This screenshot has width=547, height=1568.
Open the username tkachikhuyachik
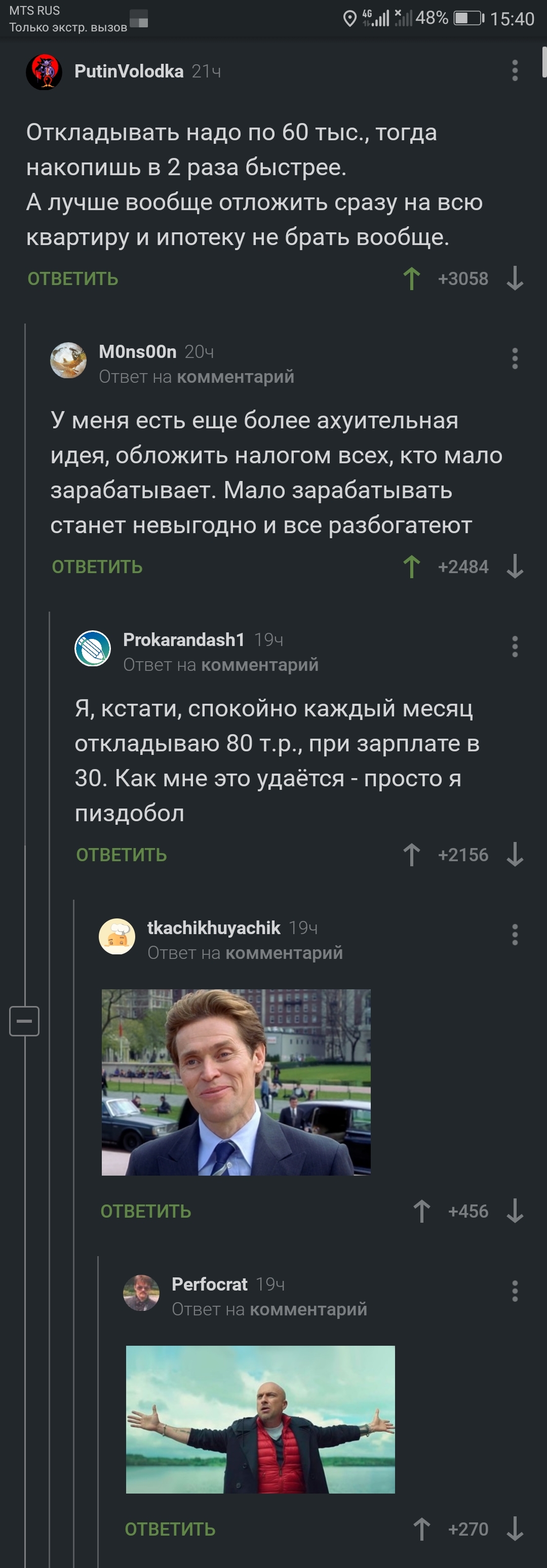(x=214, y=928)
